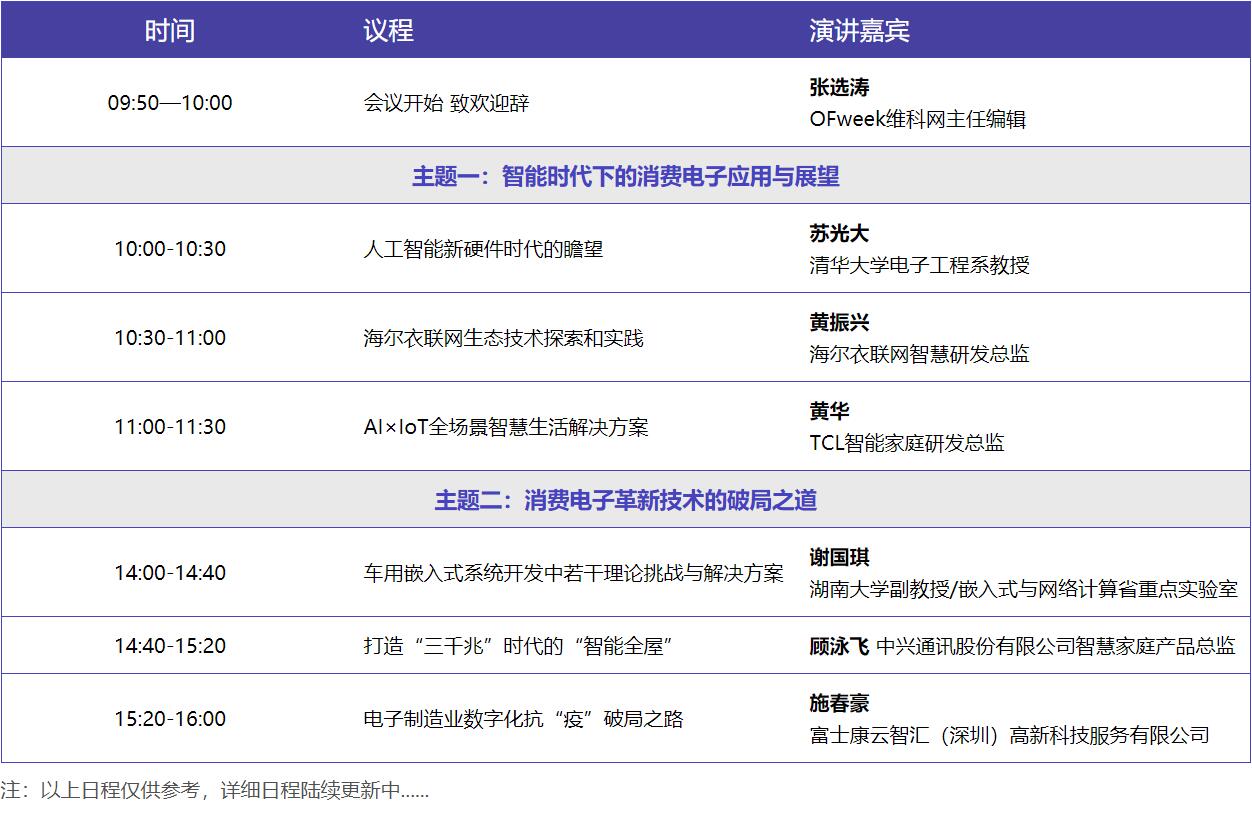Click speaker name 施春豪
Screen dimensions: 1252x820
coord(839,704)
